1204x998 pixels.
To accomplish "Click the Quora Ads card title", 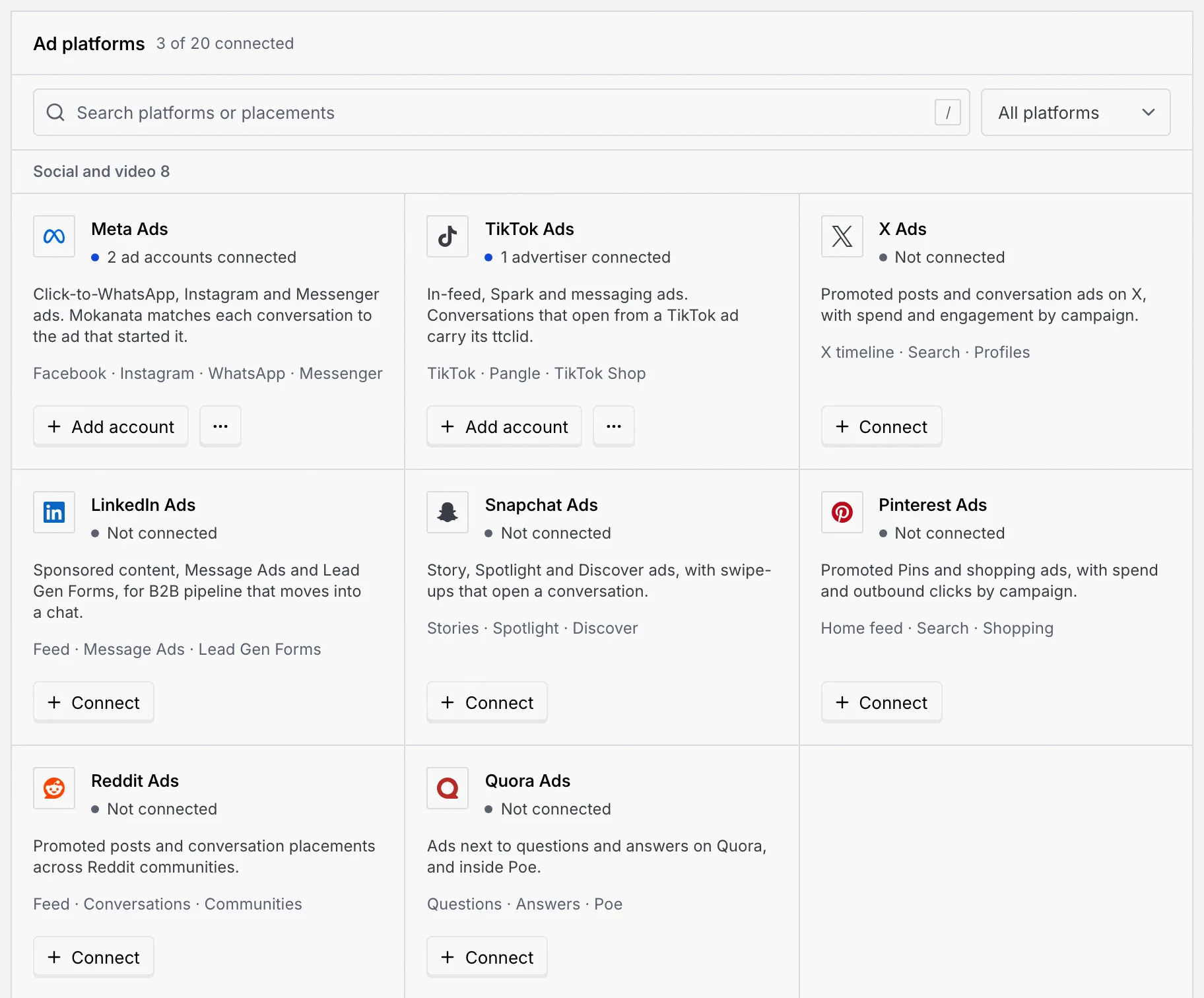I will click(x=527, y=781).
